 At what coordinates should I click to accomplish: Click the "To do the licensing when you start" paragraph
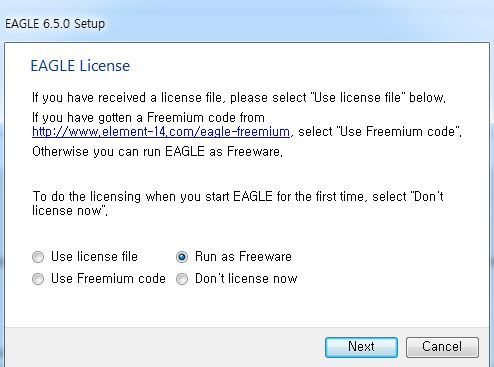tap(238, 203)
